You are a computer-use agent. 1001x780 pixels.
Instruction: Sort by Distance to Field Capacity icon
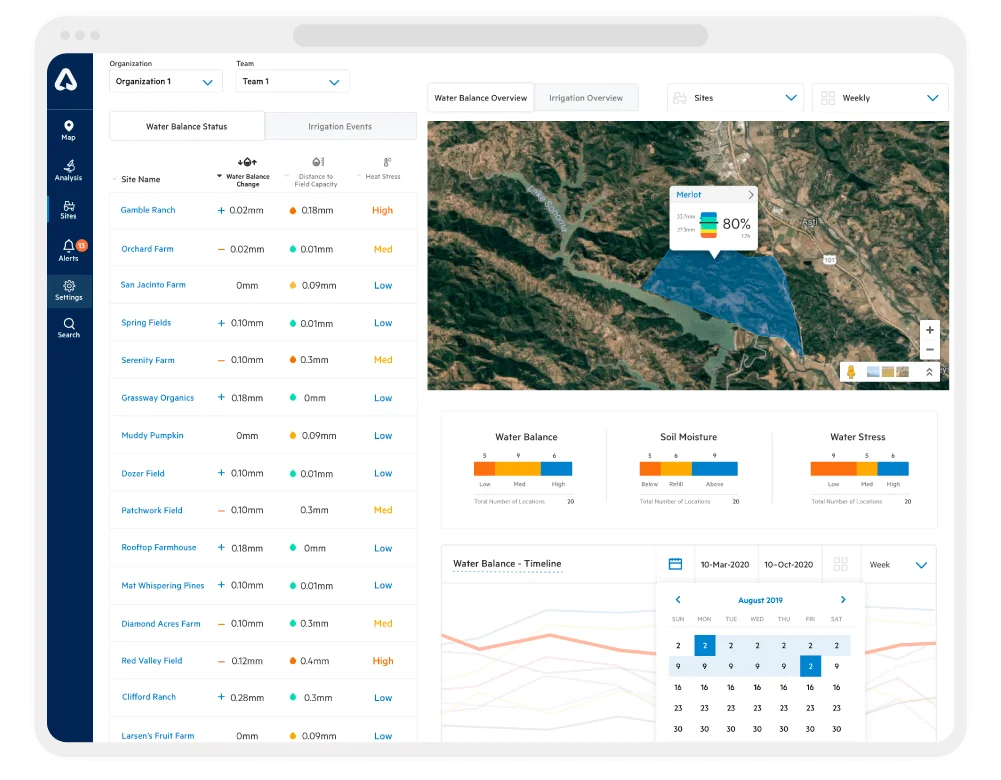[318, 162]
